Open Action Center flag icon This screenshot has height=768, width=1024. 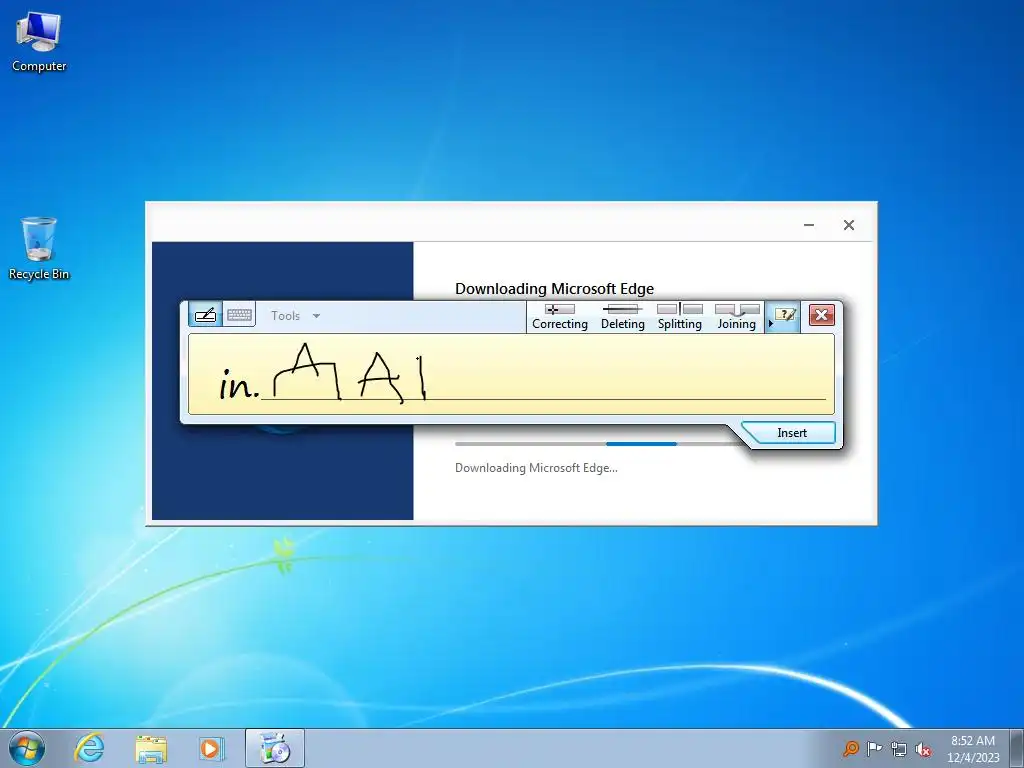874,748
